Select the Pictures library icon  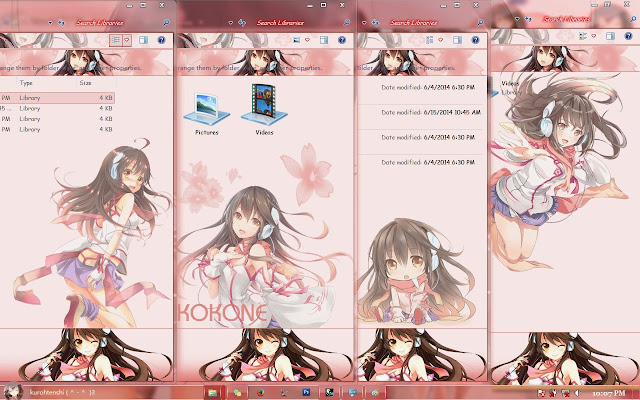(x=207, y=114)
